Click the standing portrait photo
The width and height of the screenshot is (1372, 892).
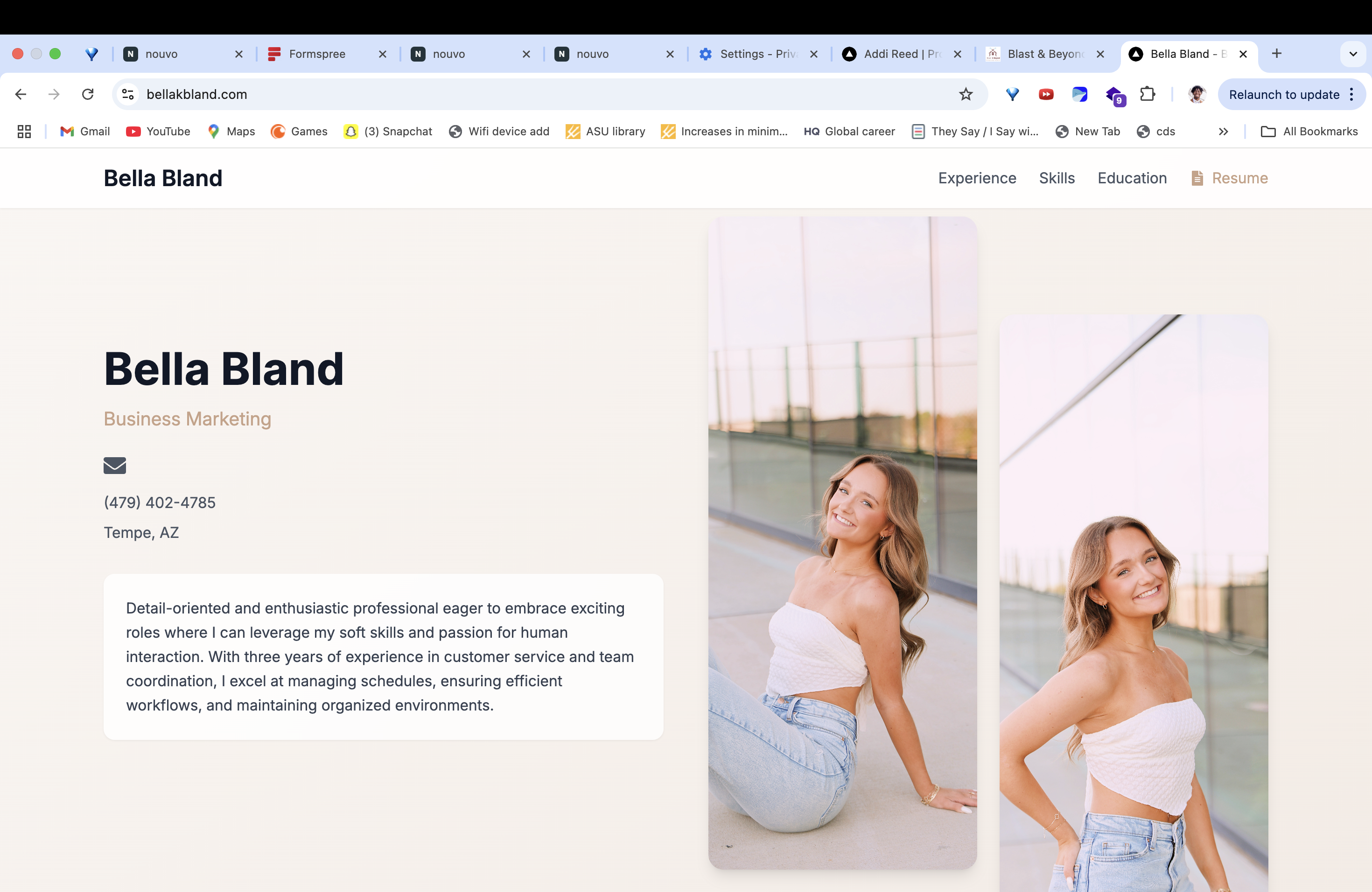click(1134, 603)
